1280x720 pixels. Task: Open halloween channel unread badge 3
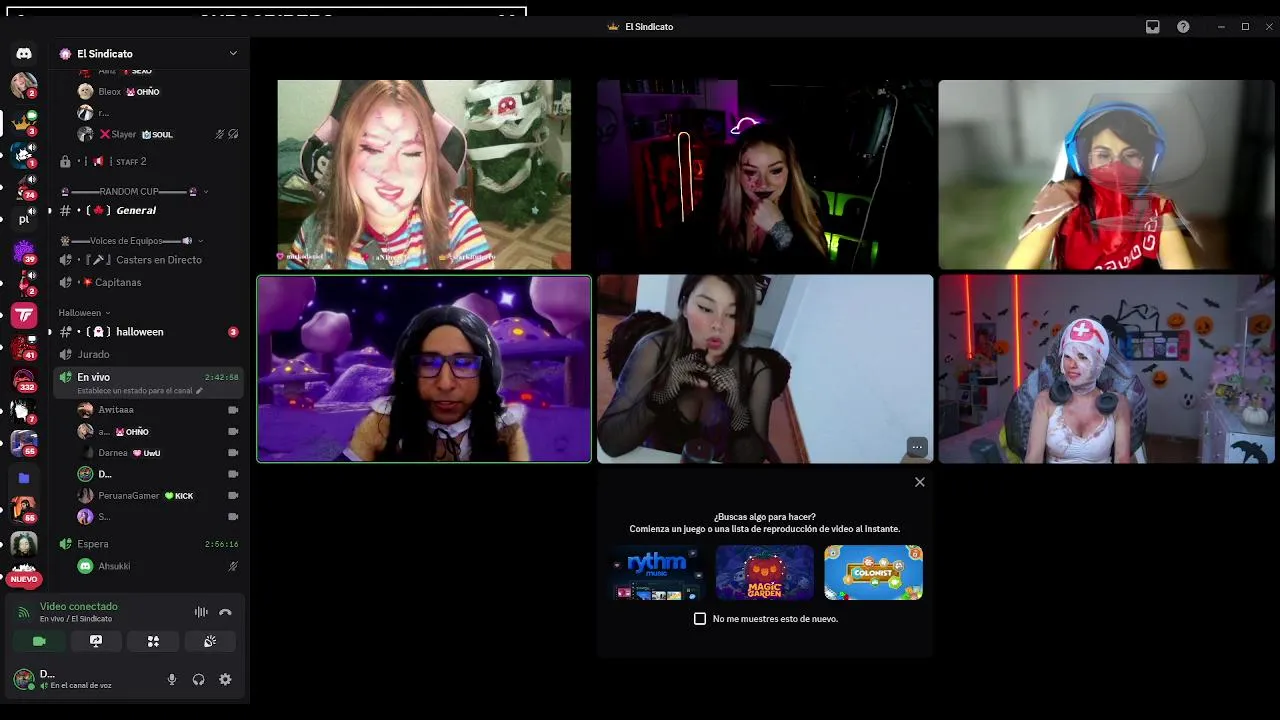tap(233, 332)
